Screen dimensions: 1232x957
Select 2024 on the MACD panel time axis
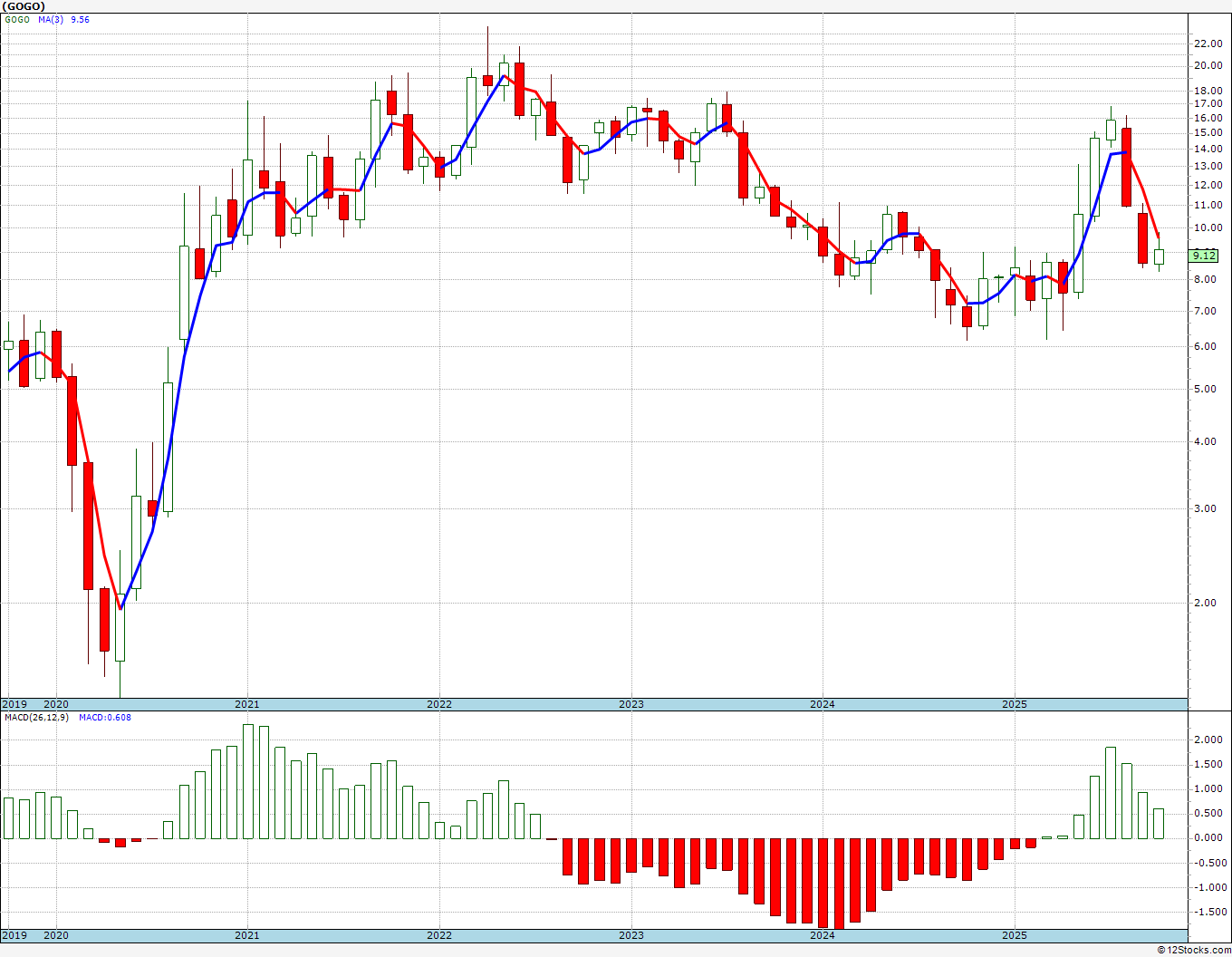[823, 935]
